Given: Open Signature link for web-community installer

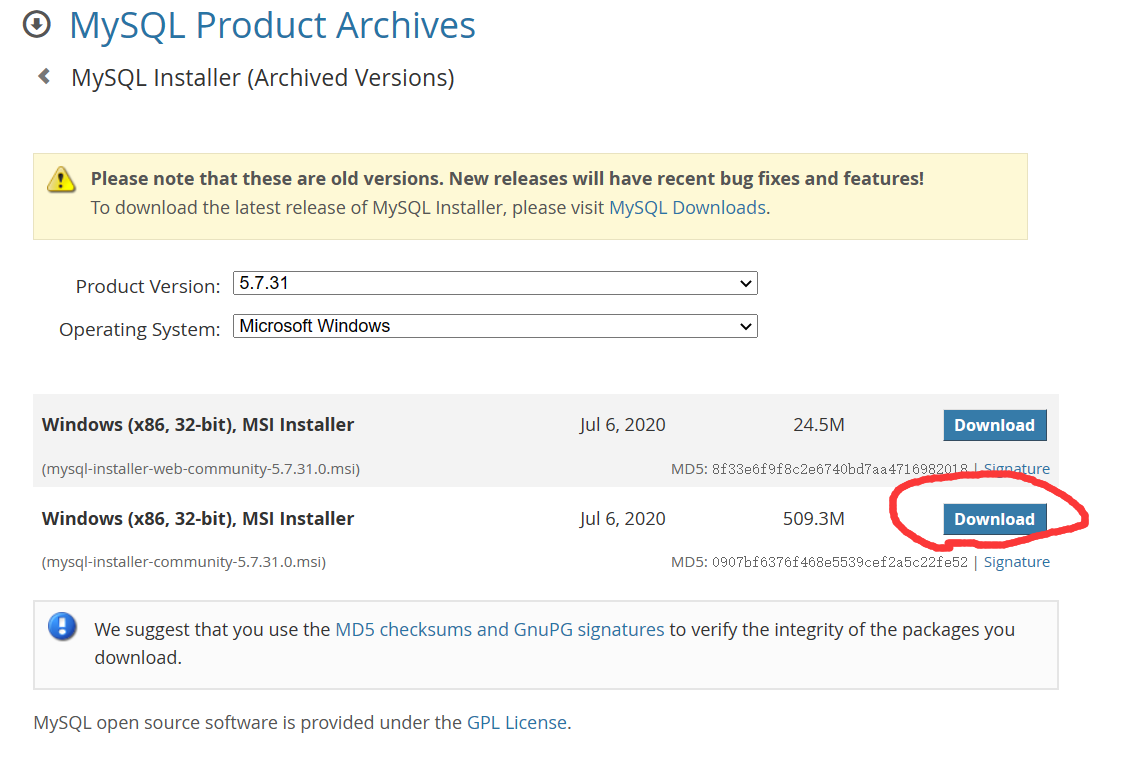Looking at the screenshot, I should click(1016, 468).
